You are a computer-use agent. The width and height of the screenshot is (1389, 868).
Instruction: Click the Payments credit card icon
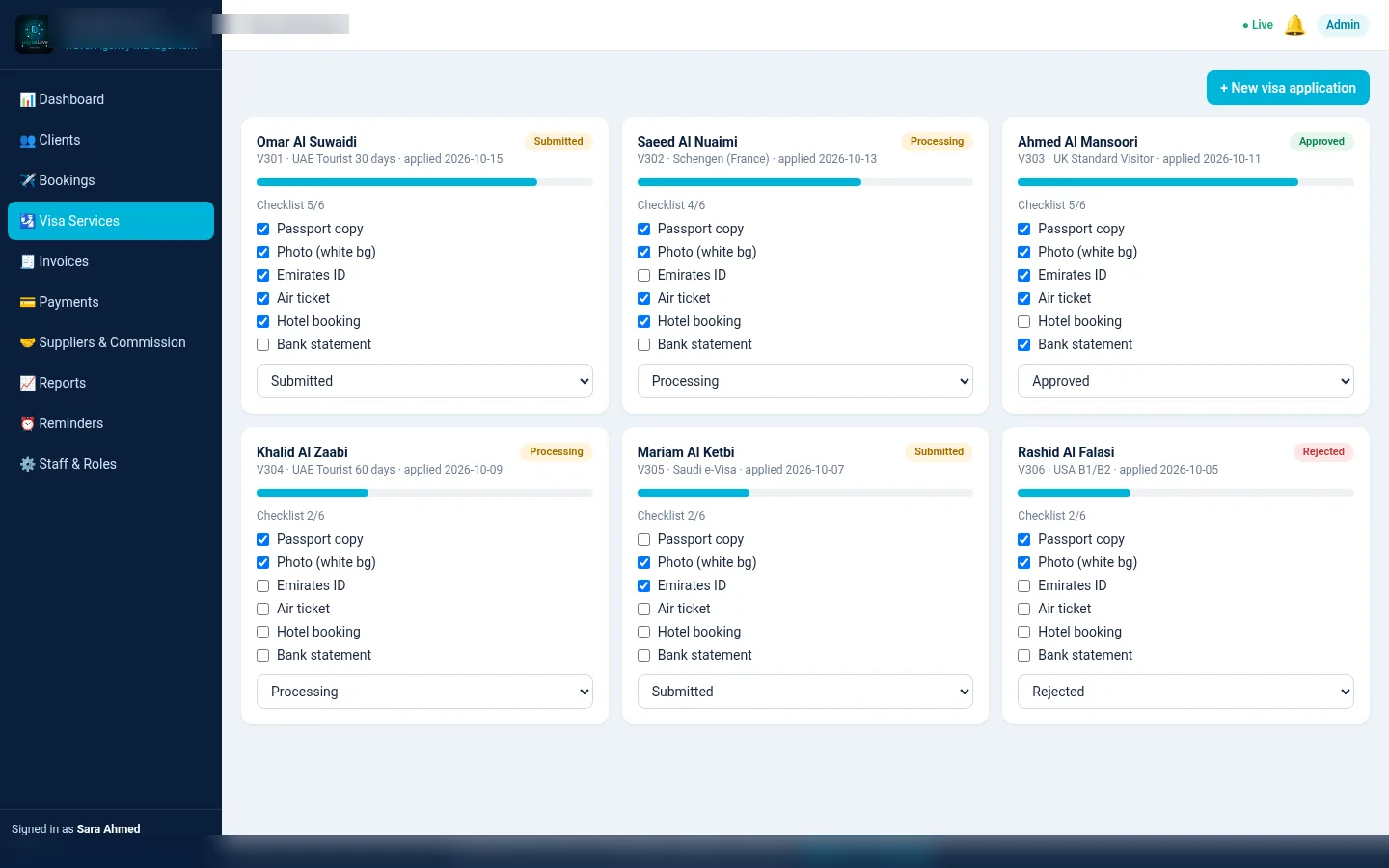click(x=27, y=302)
